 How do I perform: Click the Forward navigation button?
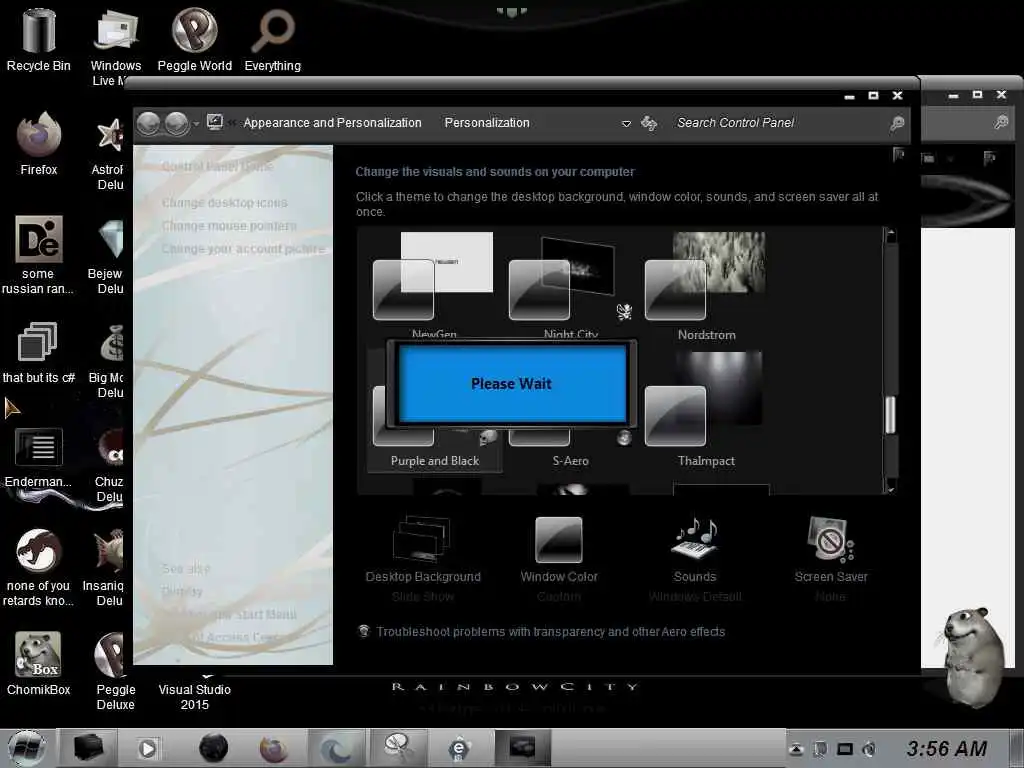tap(176, 123)
